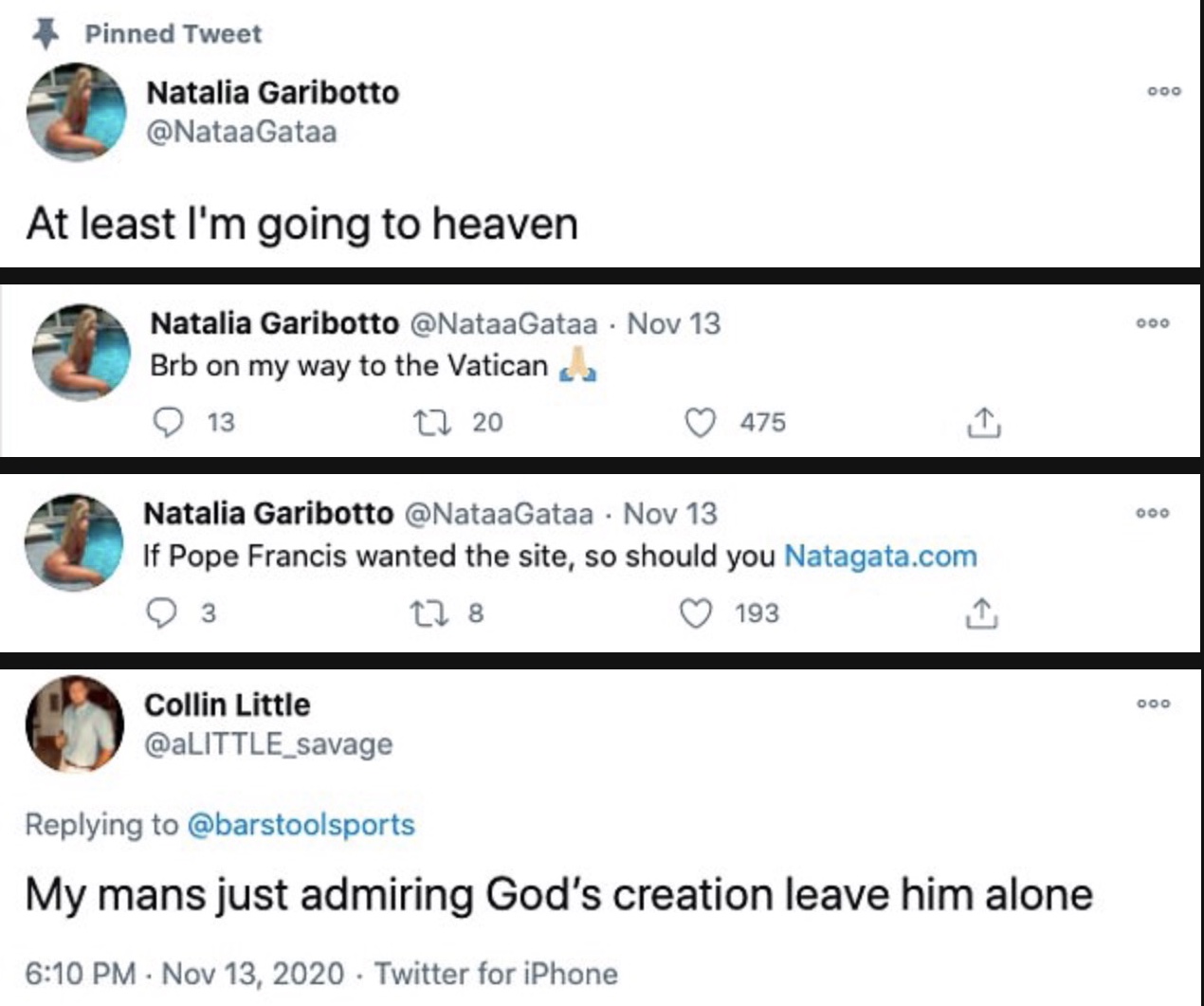1204x1006 pixels.
Task: Open the Natagata.com link
Action: coord(880,558)
